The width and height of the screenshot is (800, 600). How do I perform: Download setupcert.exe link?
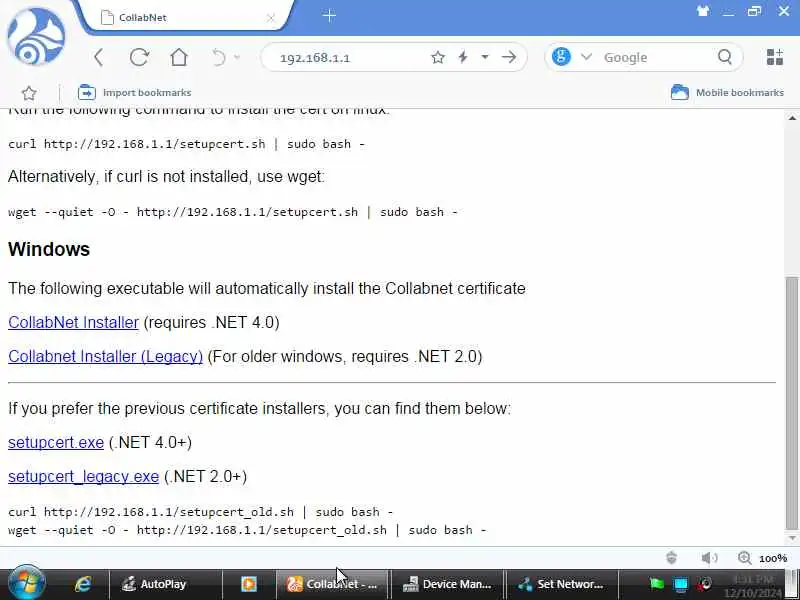pyautogui.click(x=56, y=442)
